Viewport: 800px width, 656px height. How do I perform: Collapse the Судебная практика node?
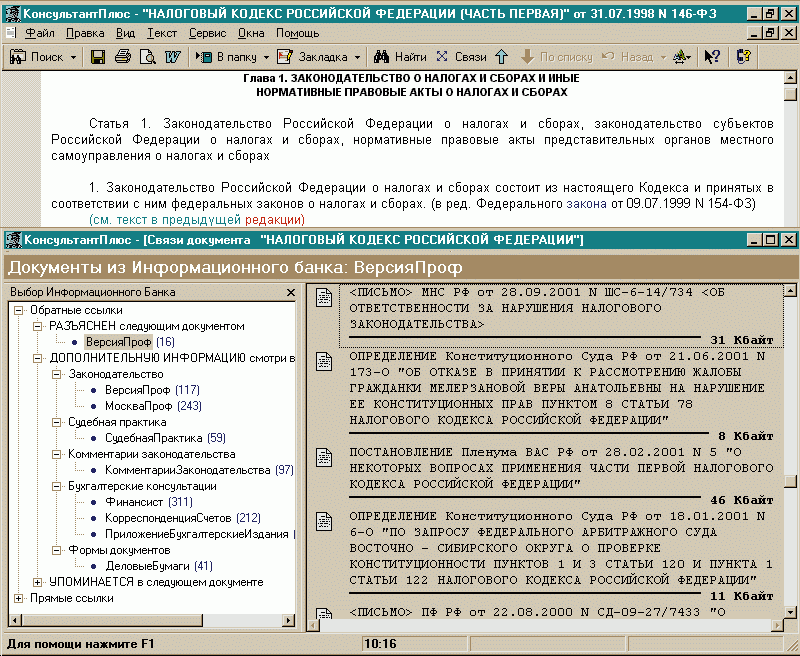pos(56,422)
